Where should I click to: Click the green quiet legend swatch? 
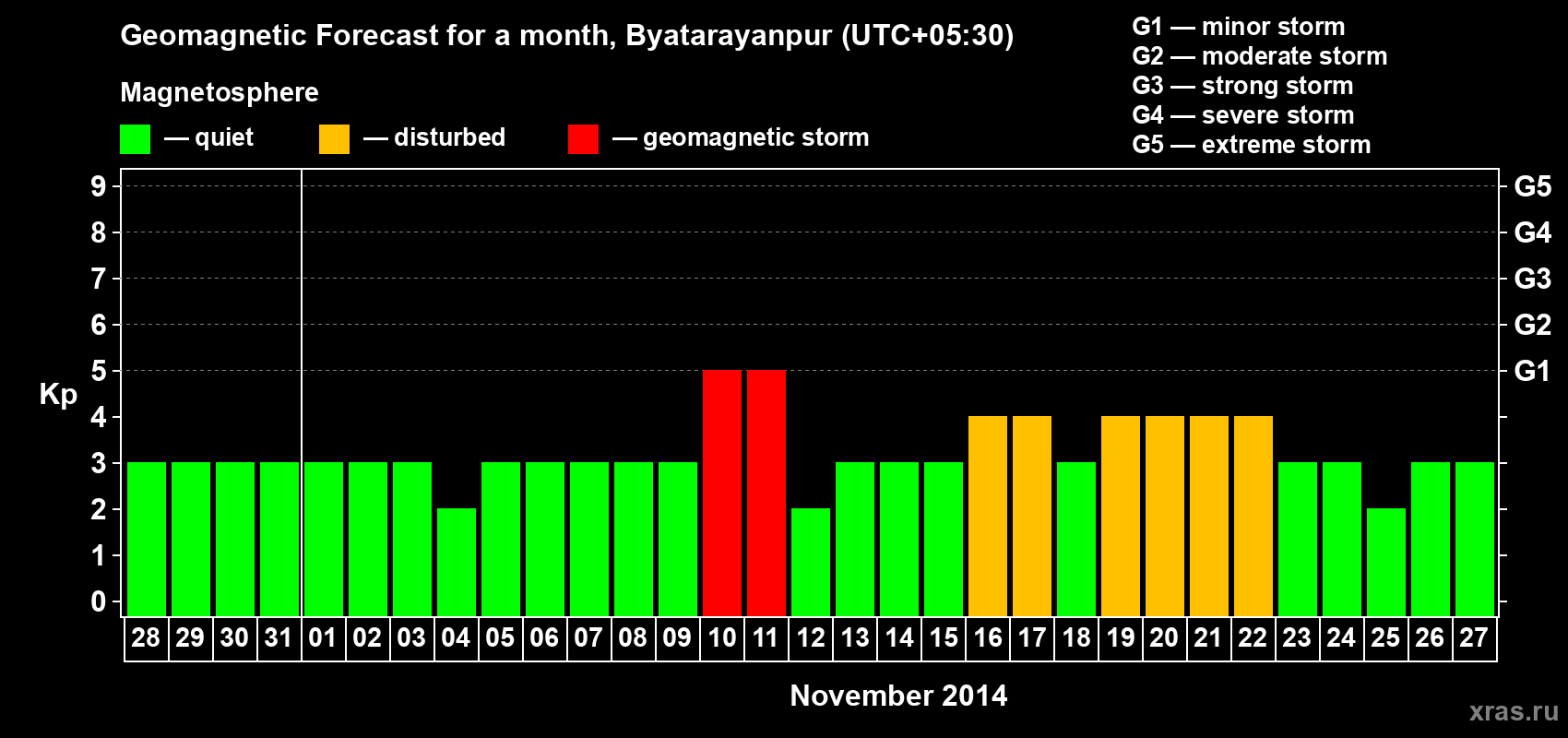pos(135,139)
